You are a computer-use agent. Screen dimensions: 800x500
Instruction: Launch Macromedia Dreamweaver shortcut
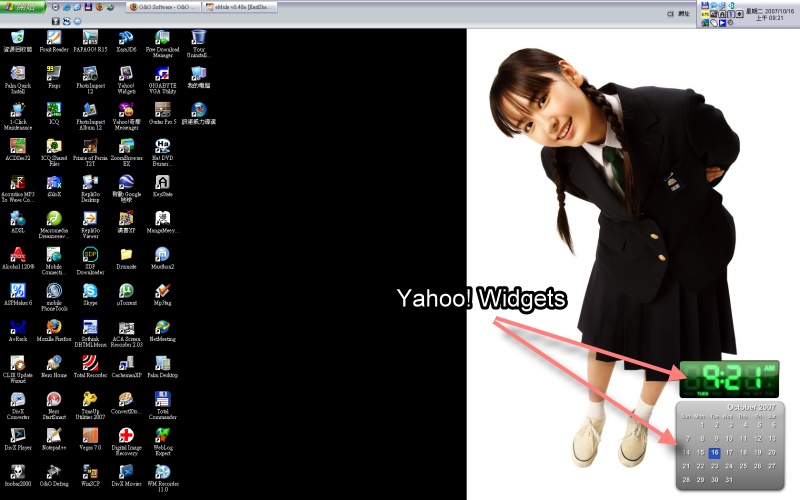(x=54, y=224)
